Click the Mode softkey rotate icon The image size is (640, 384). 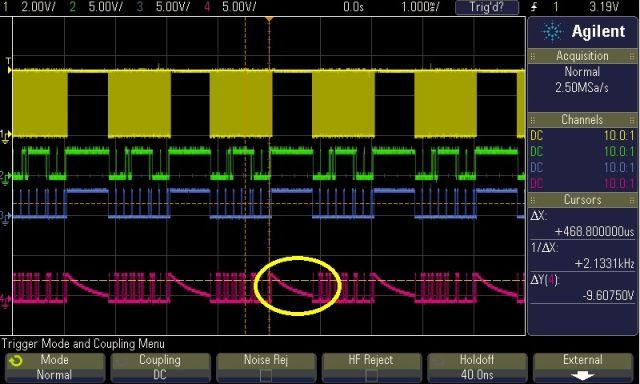pyautogui.click(x=16, y=361)
